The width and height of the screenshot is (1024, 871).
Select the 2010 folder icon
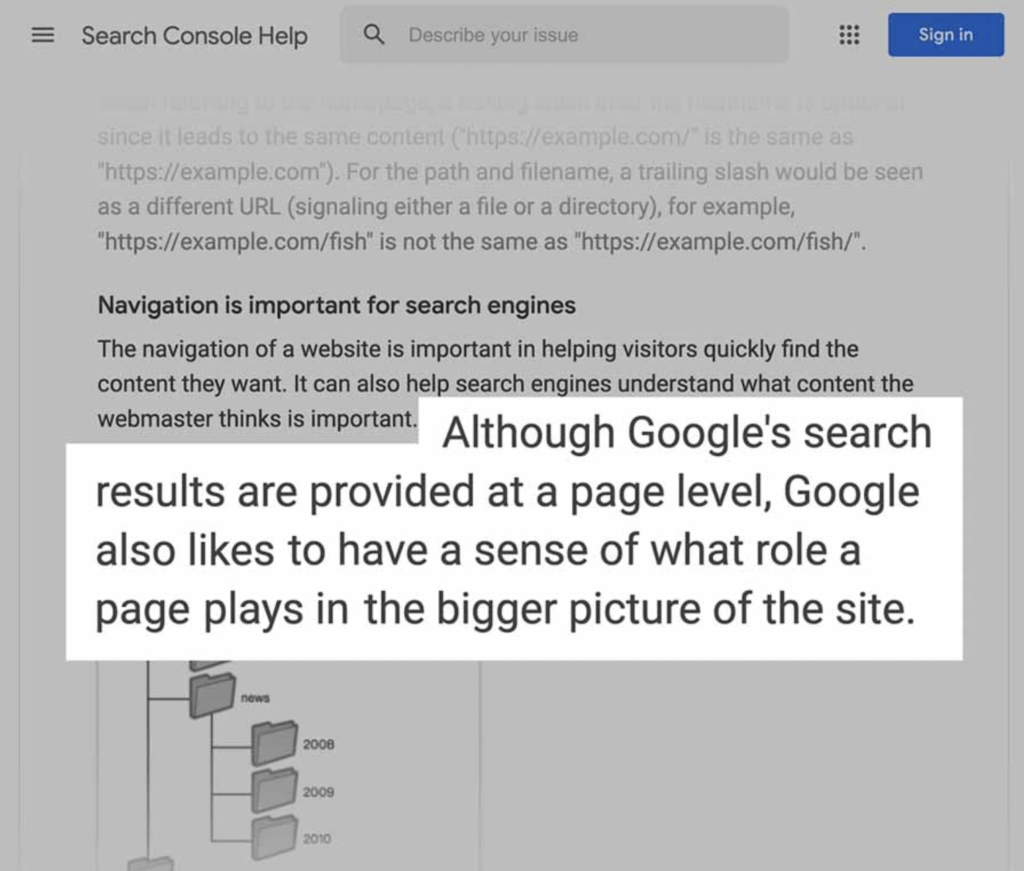[x=274, y=837]
